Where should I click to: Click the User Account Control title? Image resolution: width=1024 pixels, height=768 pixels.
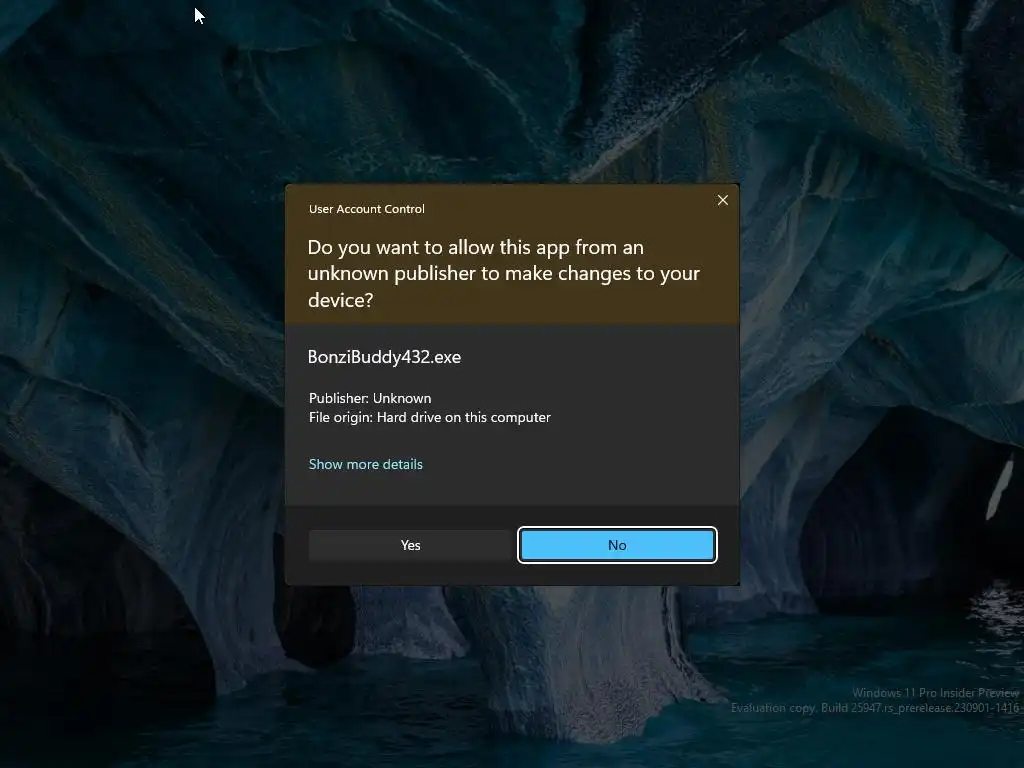point(366,209)
